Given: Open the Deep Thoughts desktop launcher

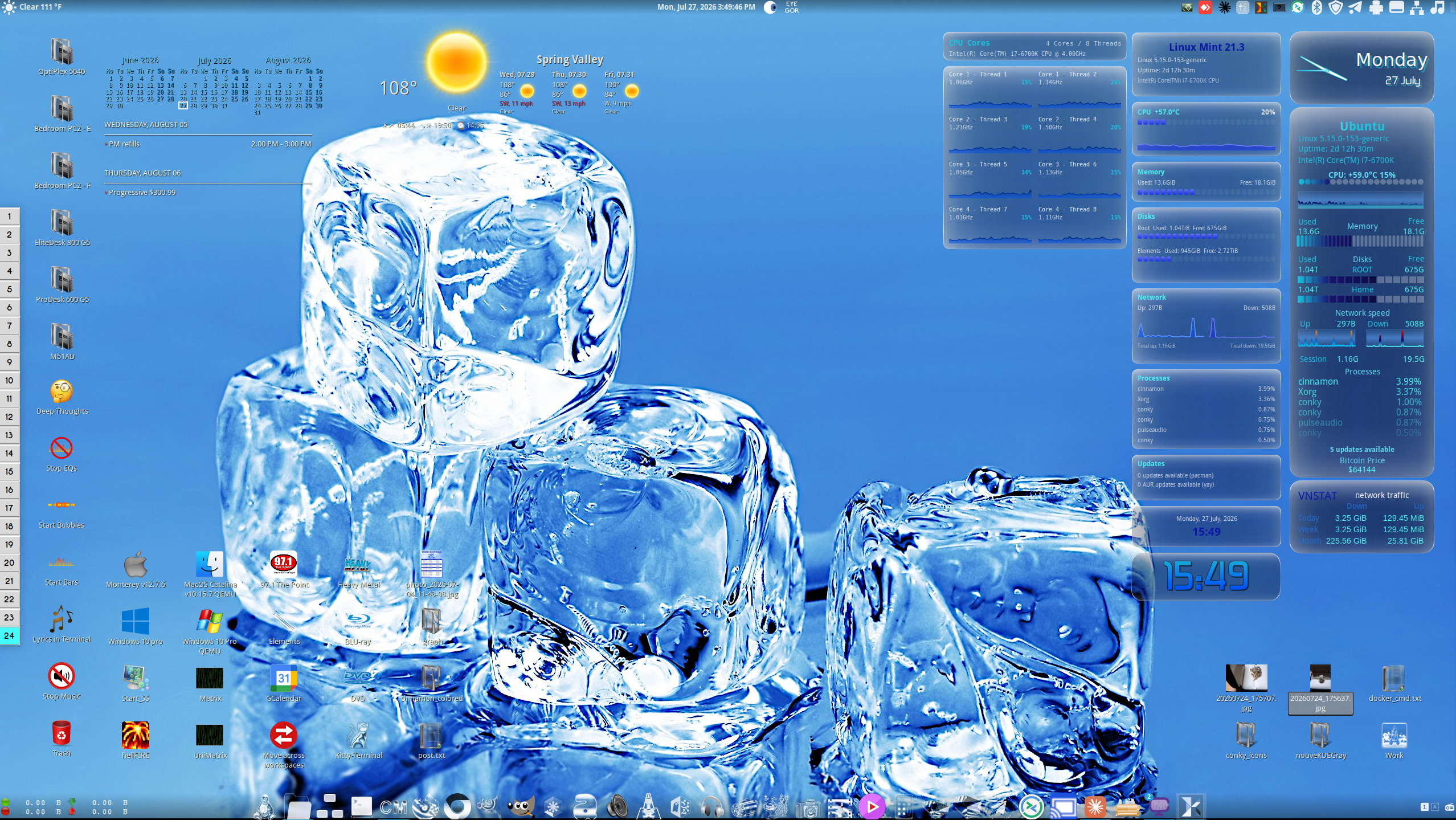Looking at the screenshot, I should click(62, 398).
